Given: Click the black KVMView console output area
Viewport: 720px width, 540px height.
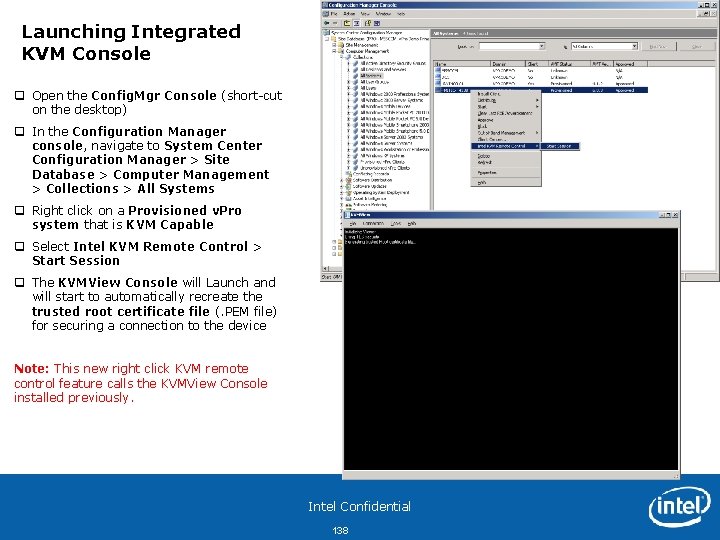Looking at the screenshot, I should click(511, 349).
